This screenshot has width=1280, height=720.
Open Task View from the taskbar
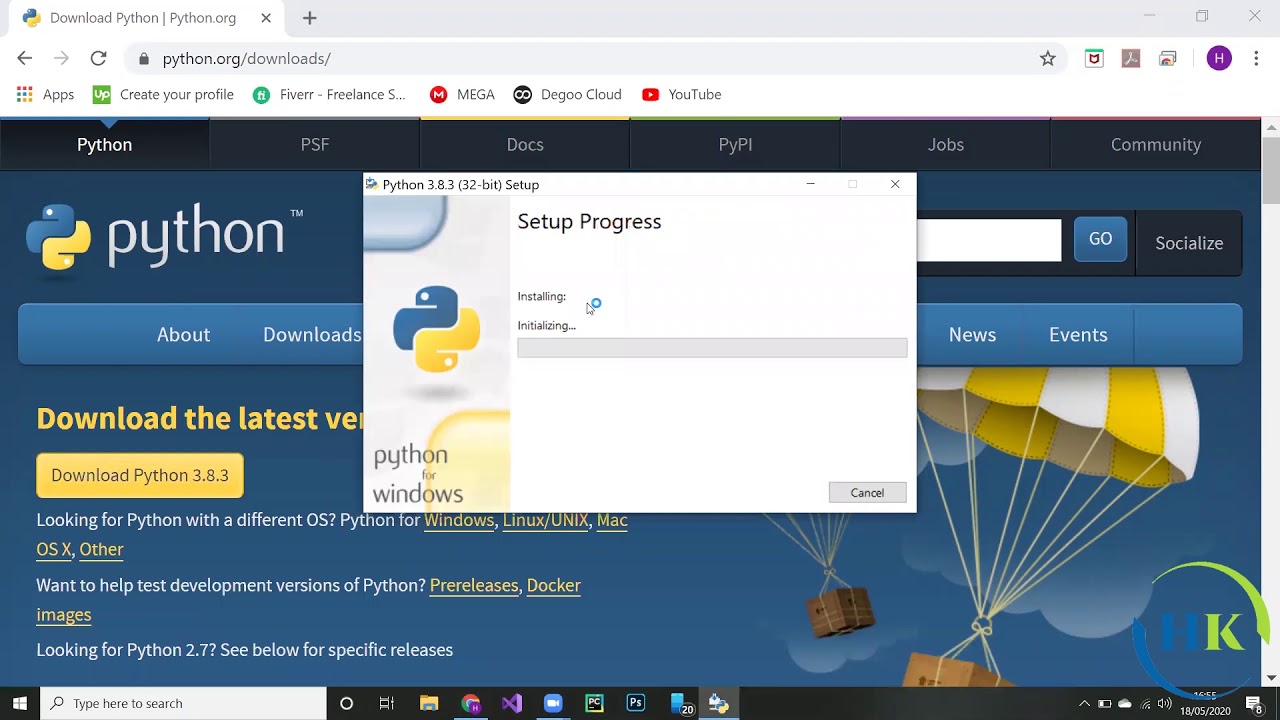pos(387,703)
